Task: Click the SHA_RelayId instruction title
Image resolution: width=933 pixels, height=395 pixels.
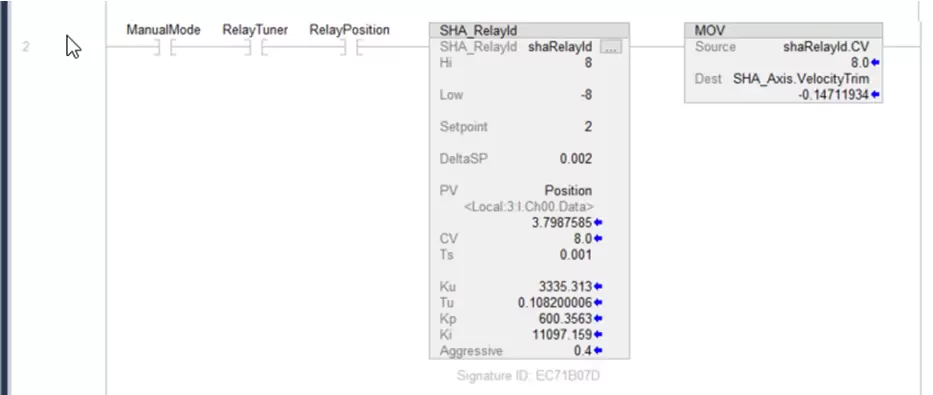Action: click(x=478, y=31)
